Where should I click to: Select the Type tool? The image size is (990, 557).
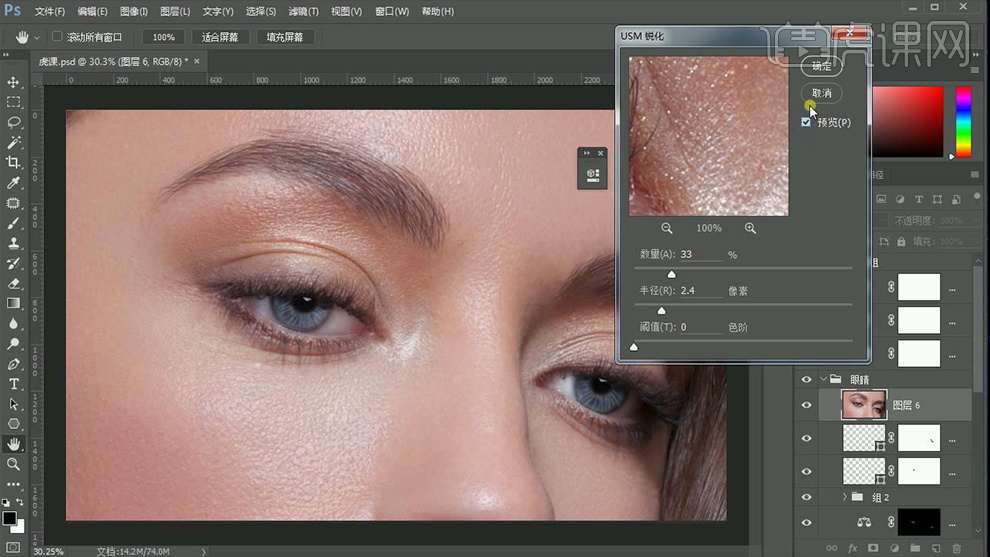tap(14, 384)
